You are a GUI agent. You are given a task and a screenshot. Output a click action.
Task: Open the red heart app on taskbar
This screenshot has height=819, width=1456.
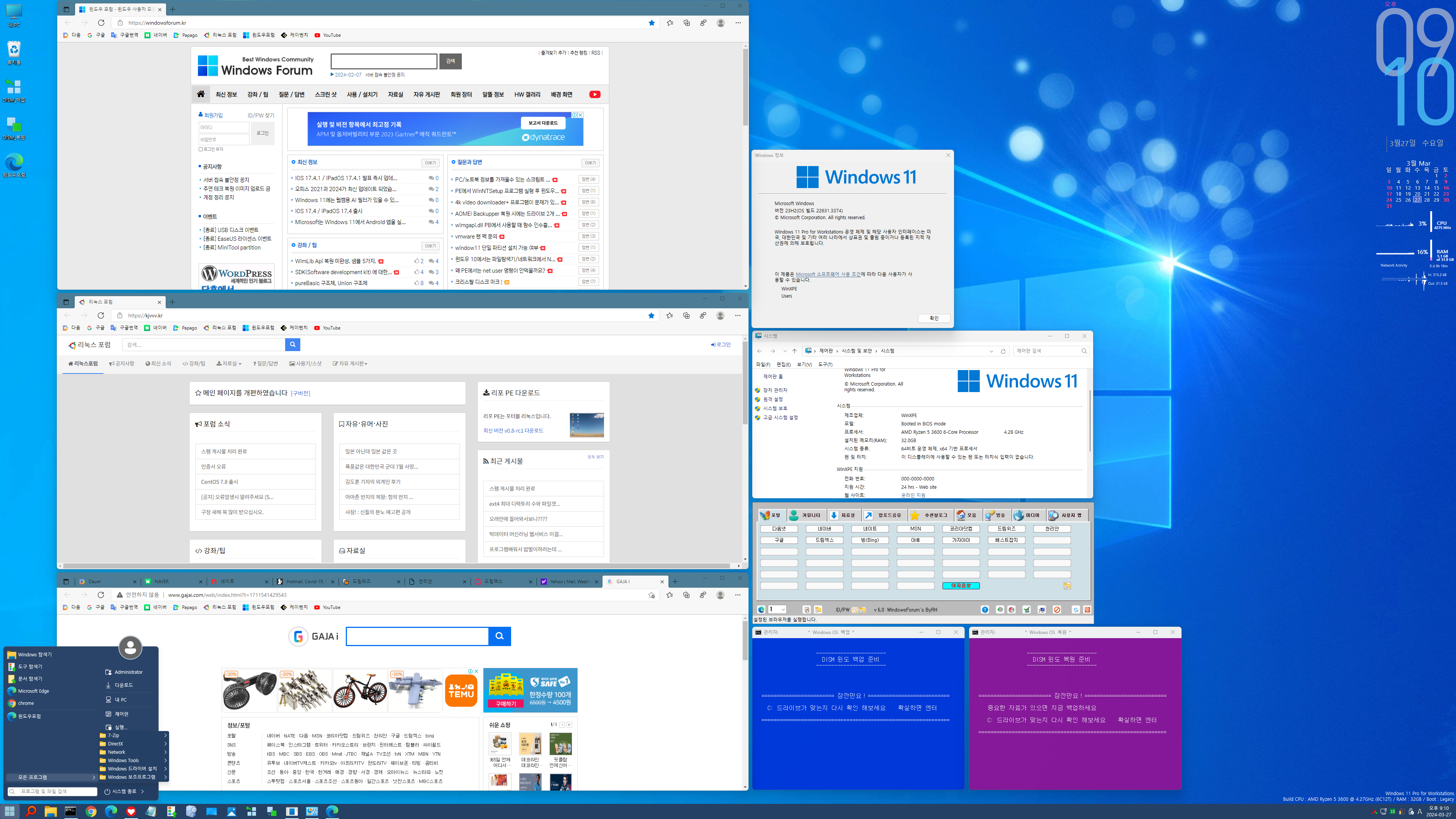(x=131, y=811)
